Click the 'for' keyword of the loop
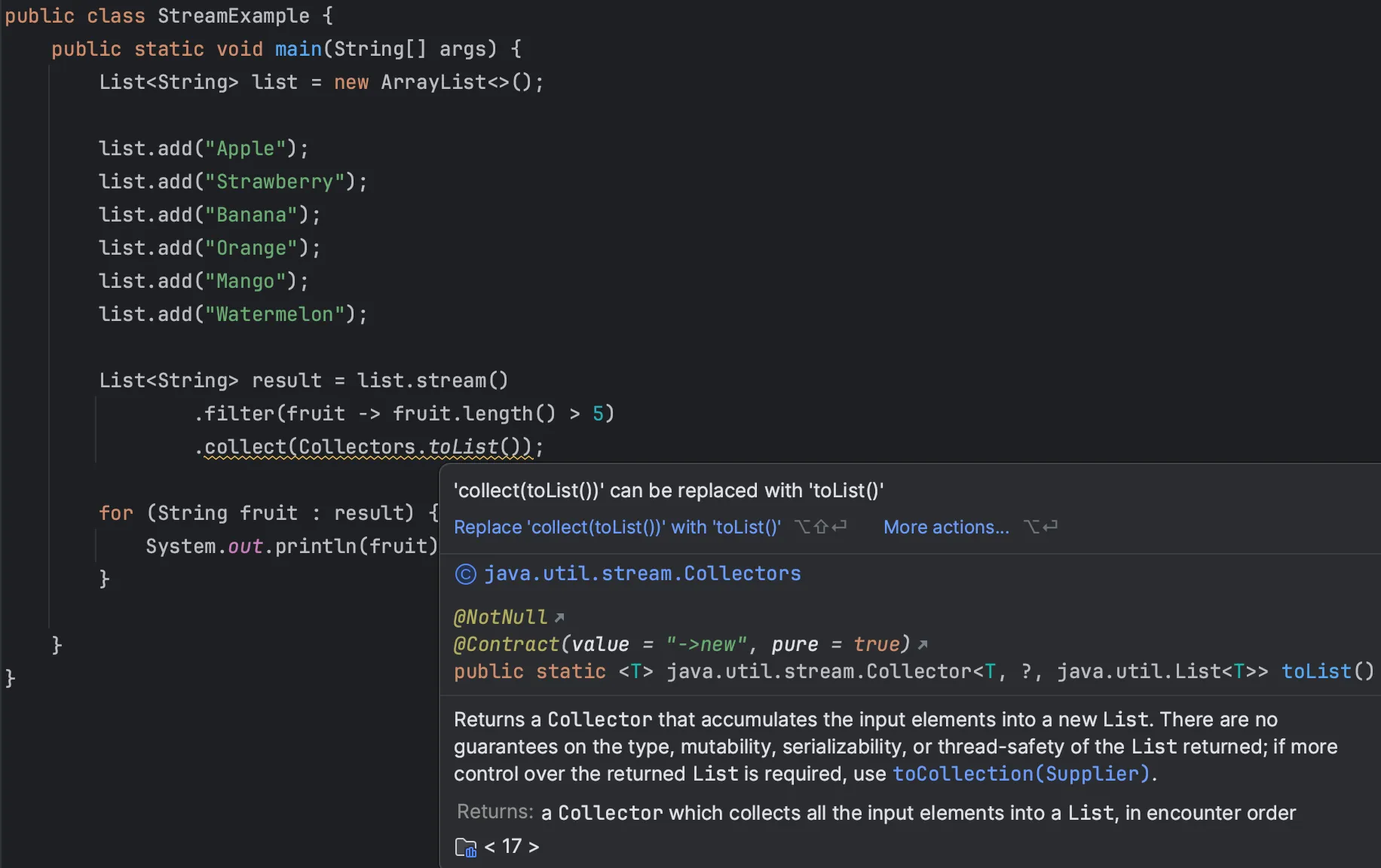 (x=116, y=513)
